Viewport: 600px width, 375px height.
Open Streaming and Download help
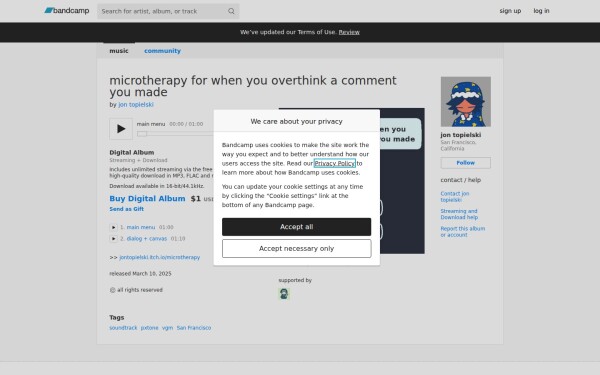coord(459,214)
